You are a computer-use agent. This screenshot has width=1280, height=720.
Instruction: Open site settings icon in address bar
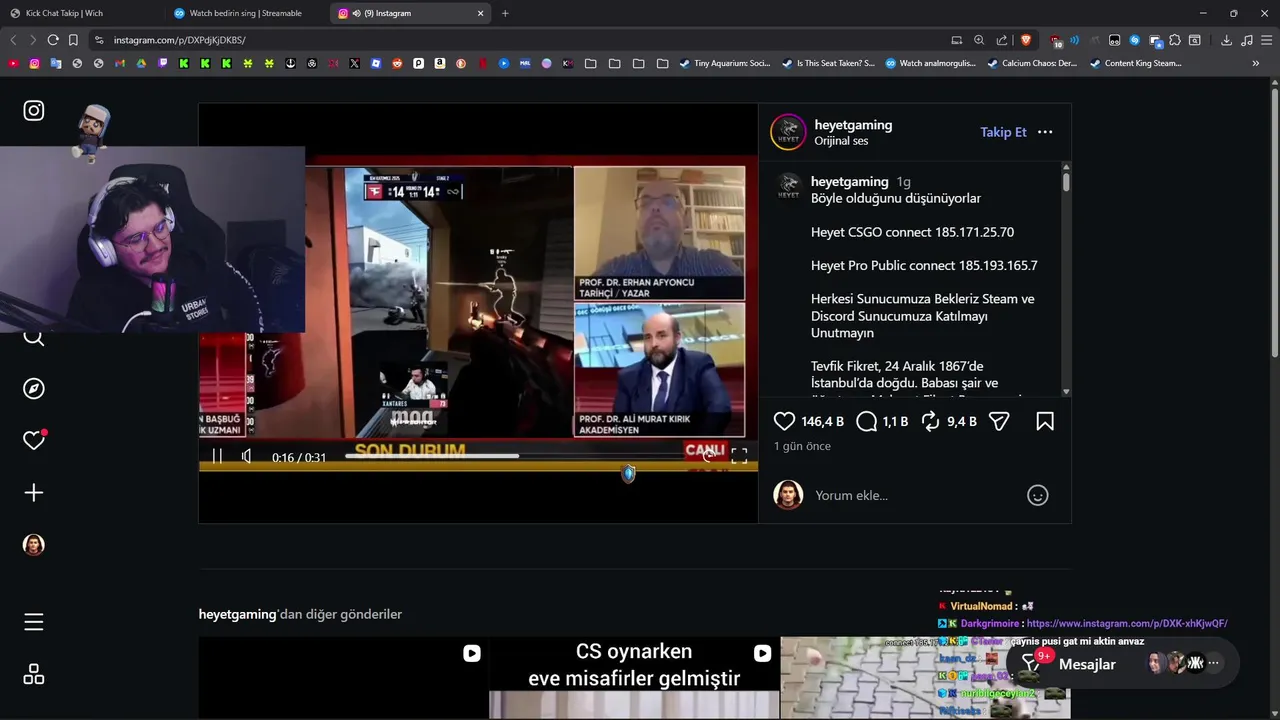coord(98,40)
